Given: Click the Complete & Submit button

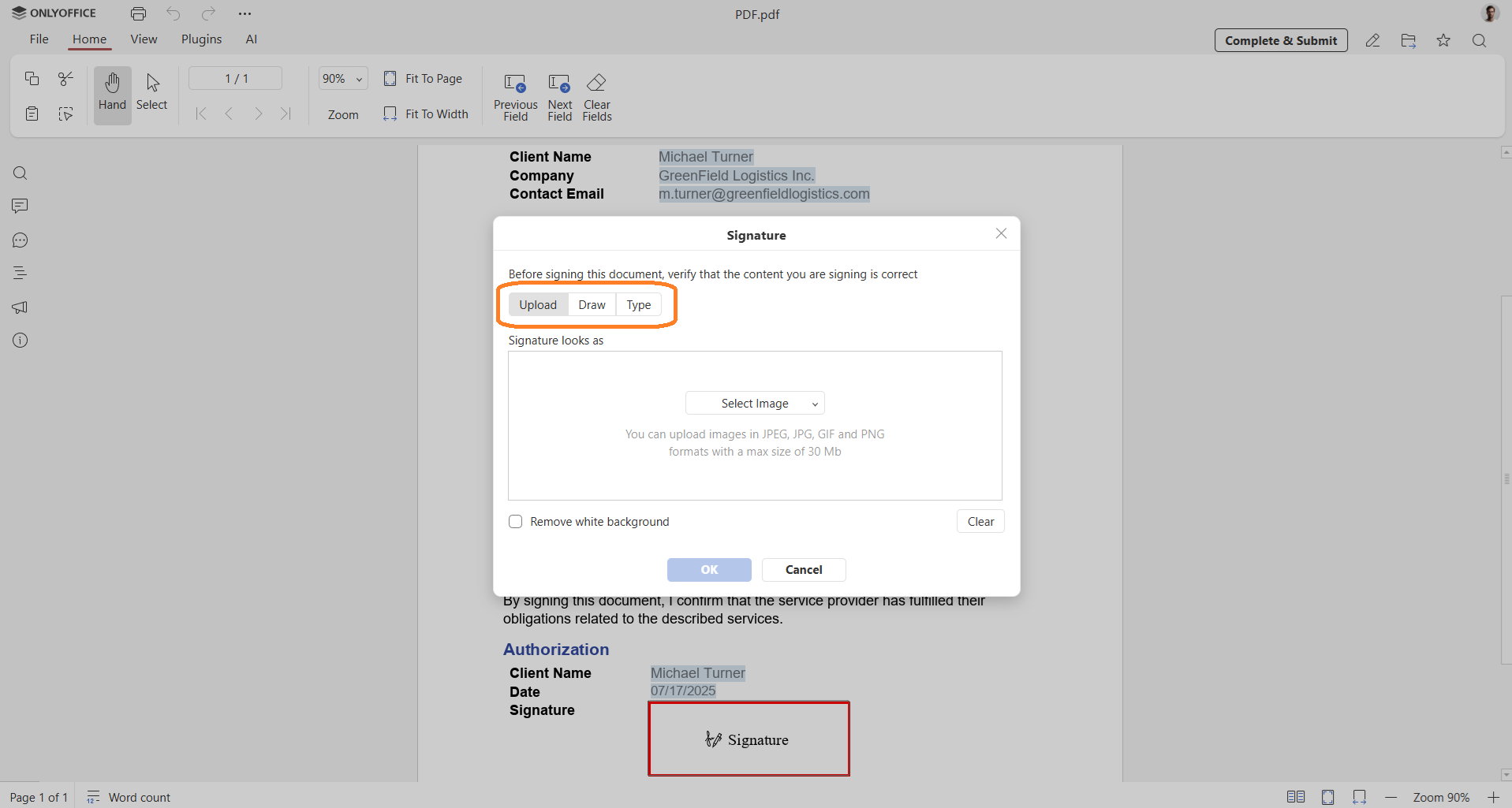Looking at the screenshot, I should click(x=1281, y=40).
